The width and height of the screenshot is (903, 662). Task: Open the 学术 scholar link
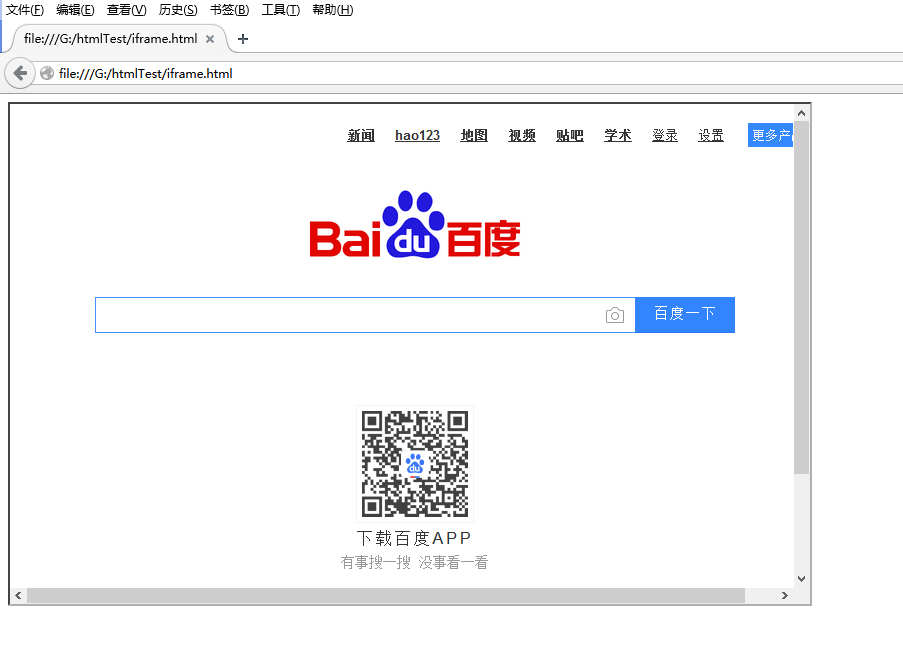[x=617, y=135]
